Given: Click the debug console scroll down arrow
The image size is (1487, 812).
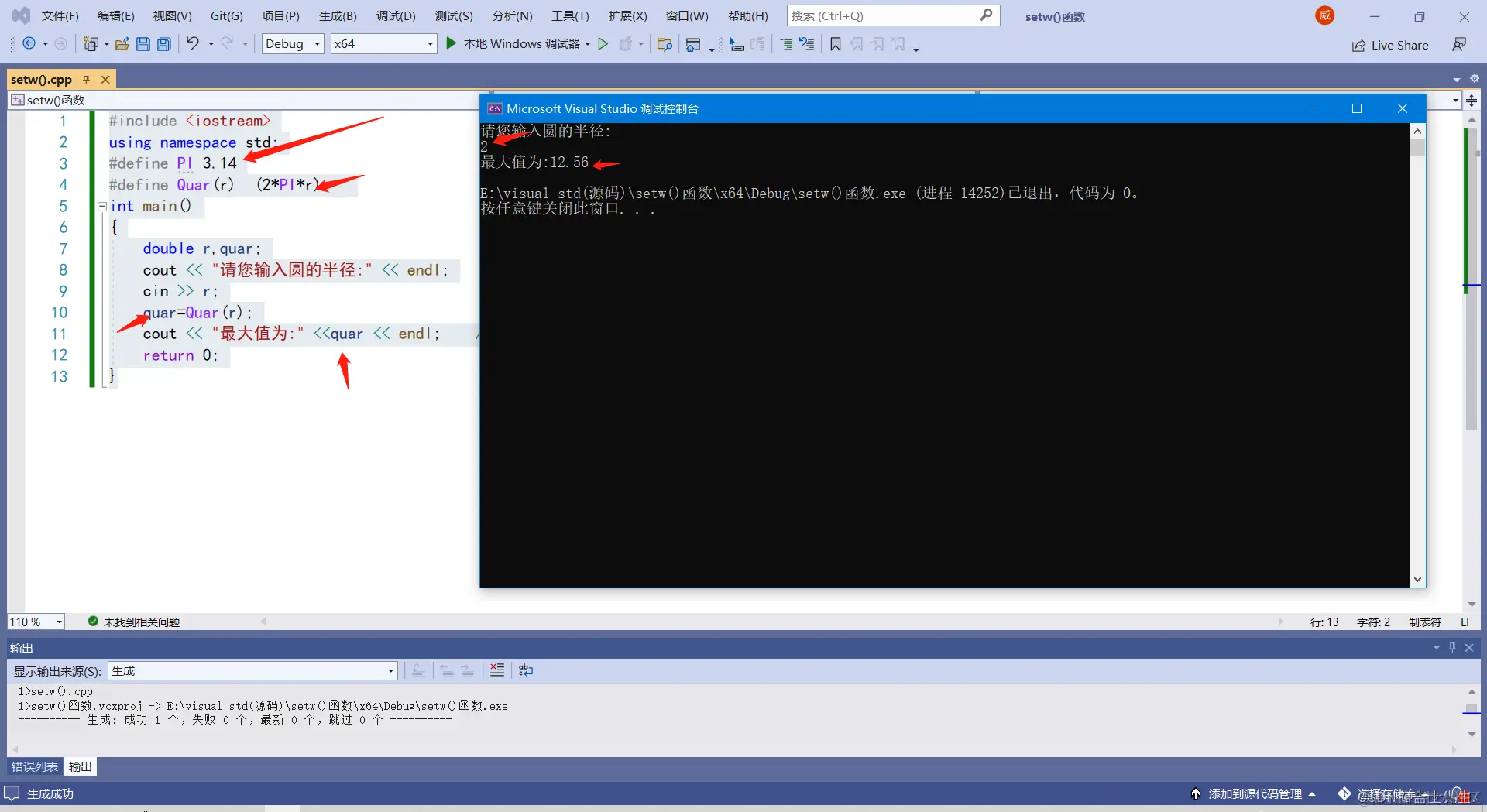Looking at the screenshot, I should (x=1417, y=579).
